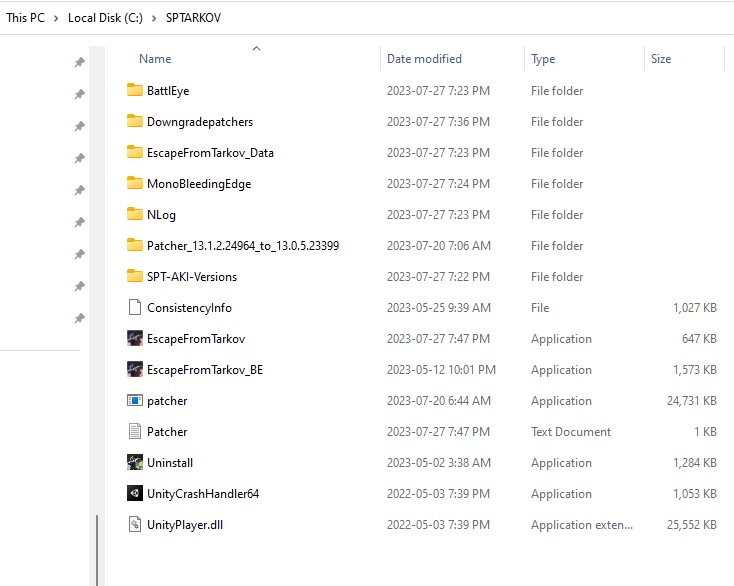Image resolution: width=734 pixels, height=586 pixels.
Task: Click the EscapeFromTarkov_Data folder icon
Action: click(135, 152)
